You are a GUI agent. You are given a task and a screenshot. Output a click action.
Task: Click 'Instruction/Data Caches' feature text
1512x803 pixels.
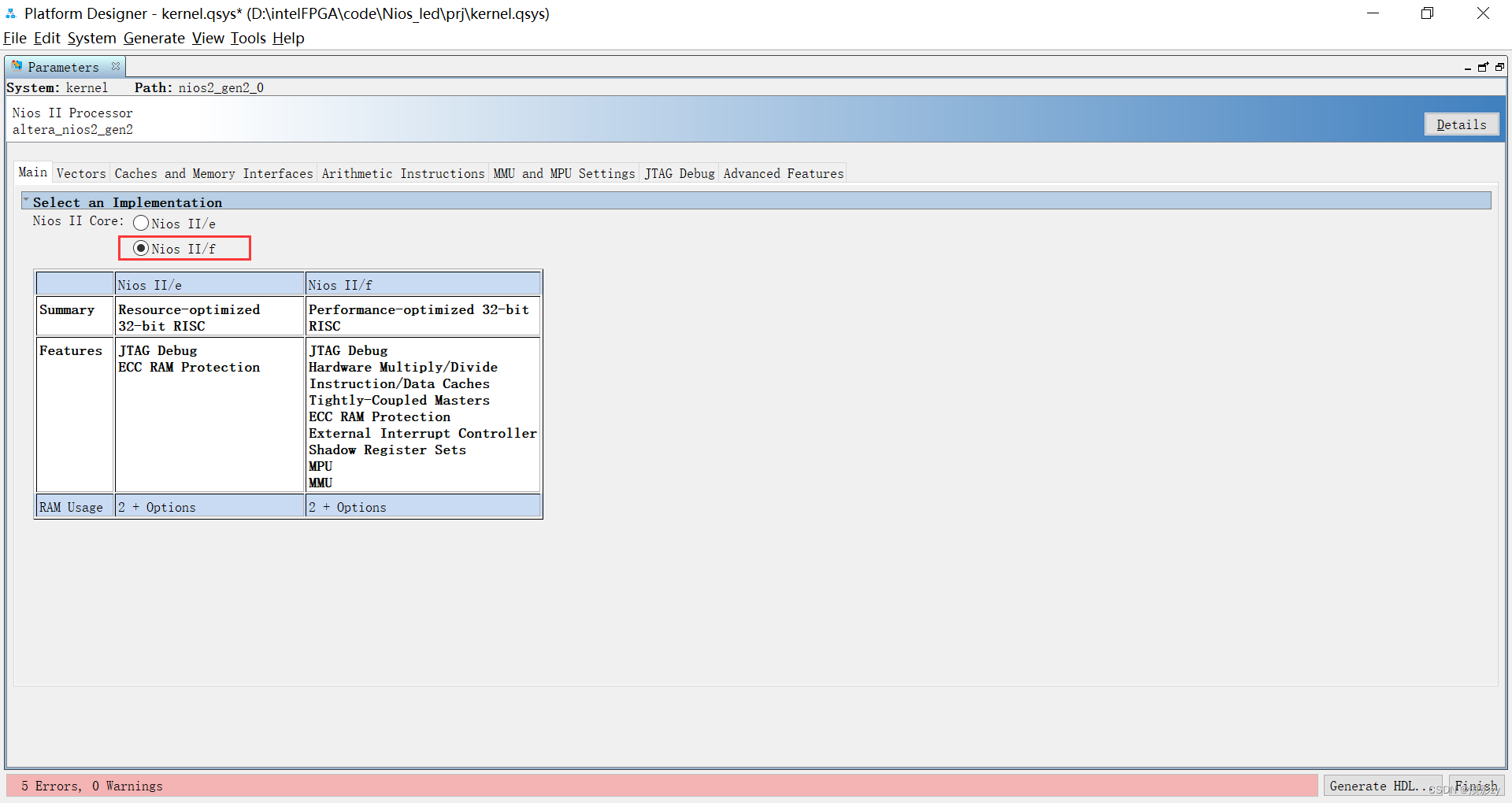click(x=399, y=384)
